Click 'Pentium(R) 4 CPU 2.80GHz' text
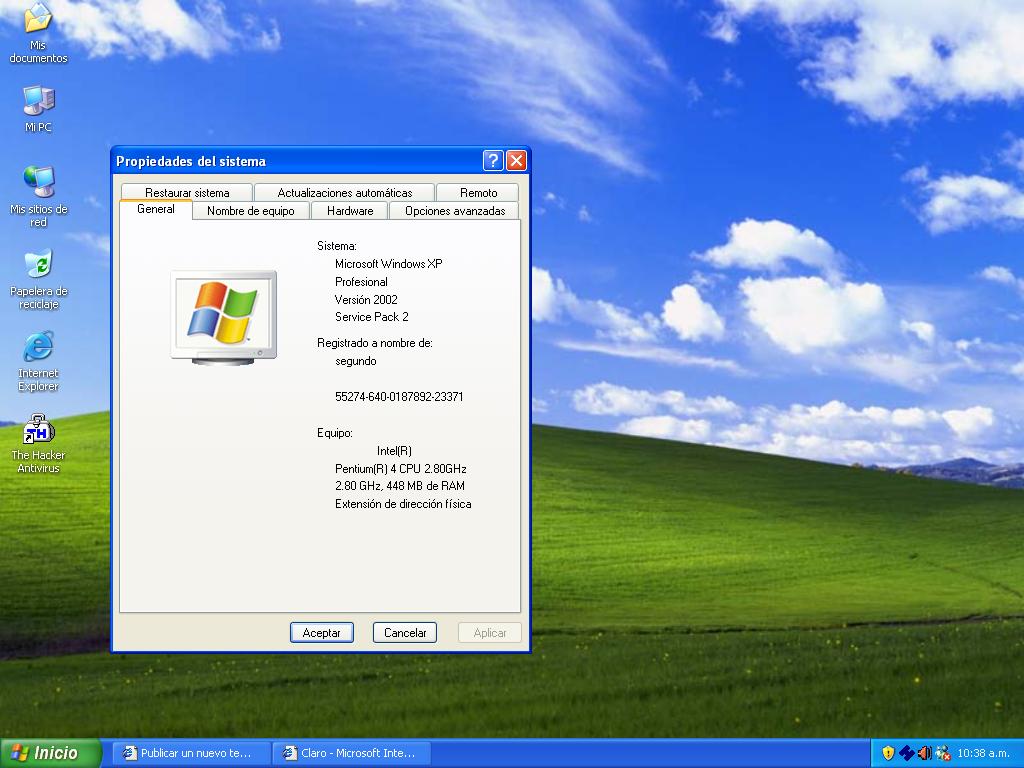The height and width of the screenshot is (768, 1024). [x=400, y=468]
